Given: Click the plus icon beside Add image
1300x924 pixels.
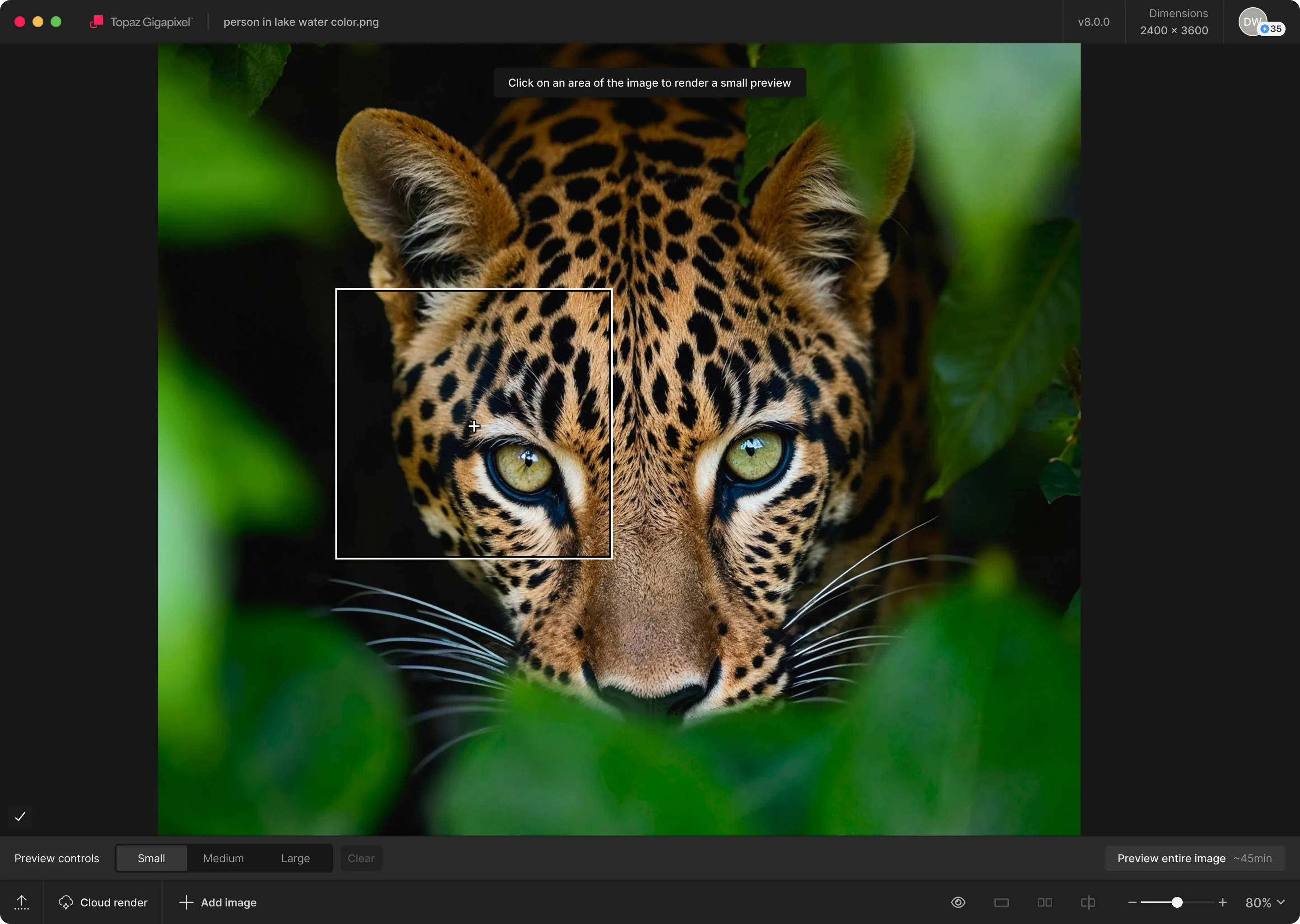Looking at the screenshot, I should [x=186, y=902].
